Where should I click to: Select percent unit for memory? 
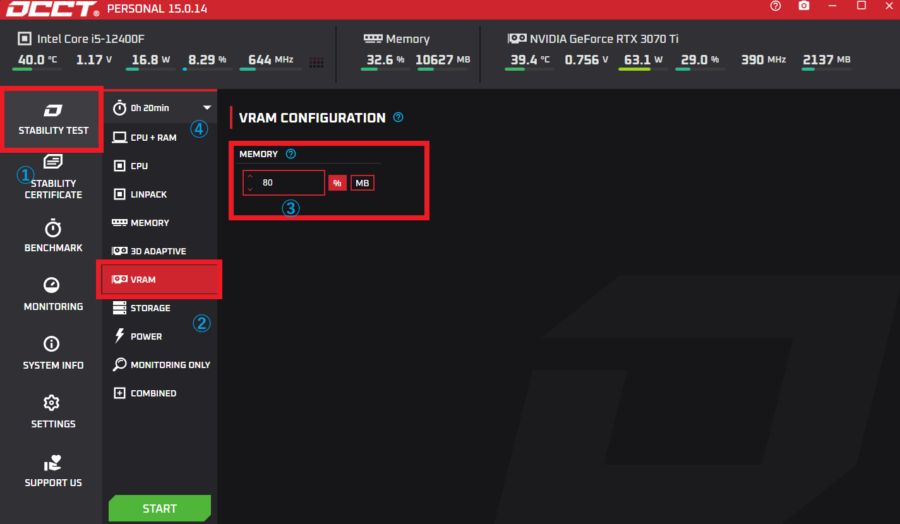[337, 183]
